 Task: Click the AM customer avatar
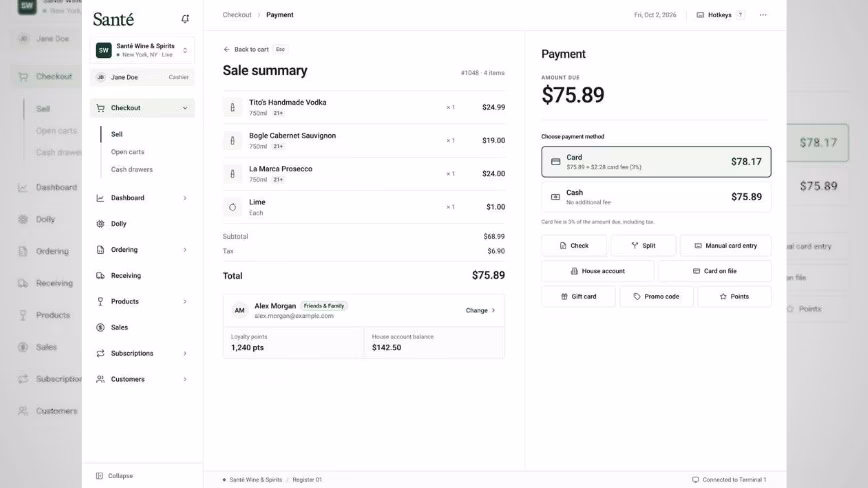[239, 310]
